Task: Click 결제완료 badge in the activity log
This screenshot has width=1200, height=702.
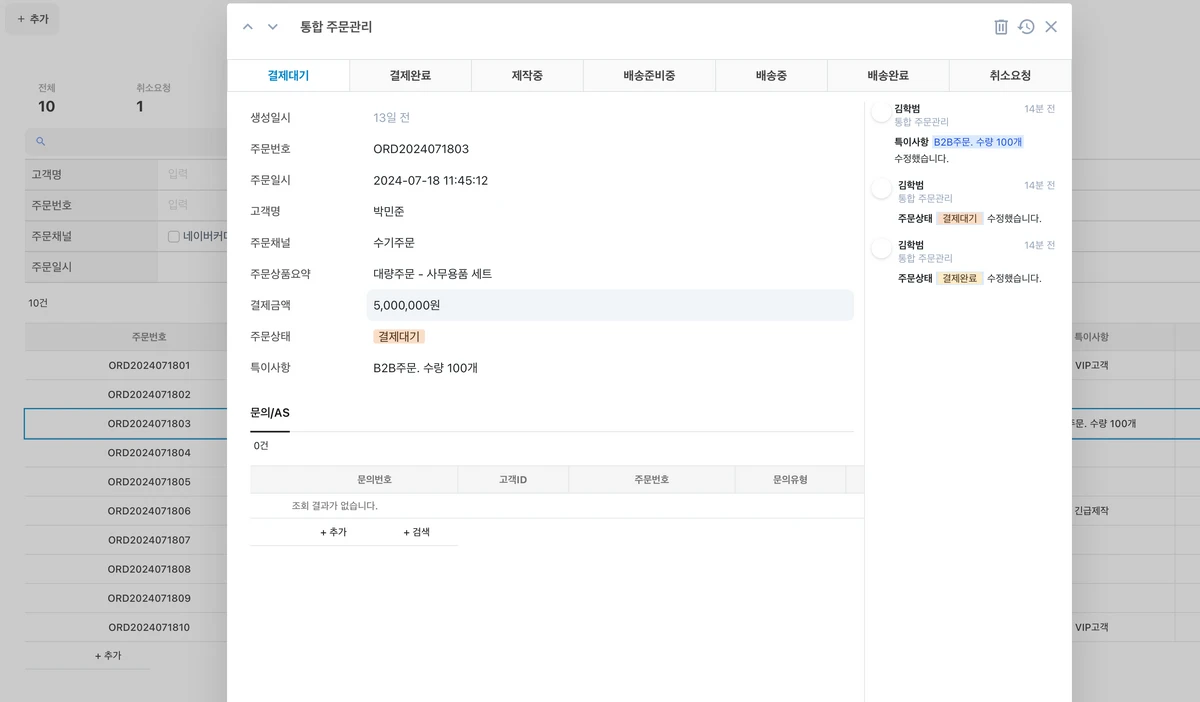Action: [960, 278]
